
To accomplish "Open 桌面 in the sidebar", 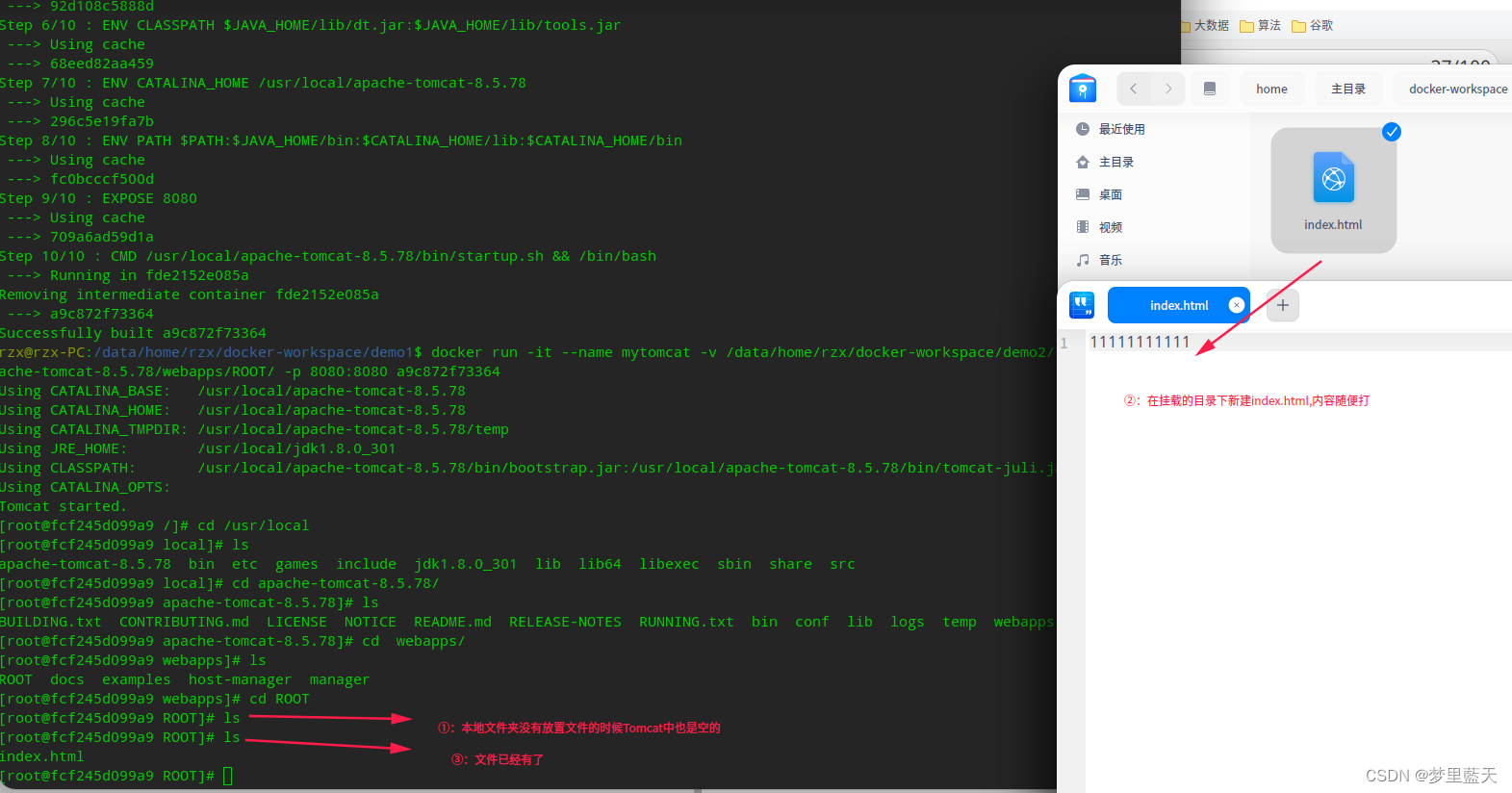I will 1111,194.
